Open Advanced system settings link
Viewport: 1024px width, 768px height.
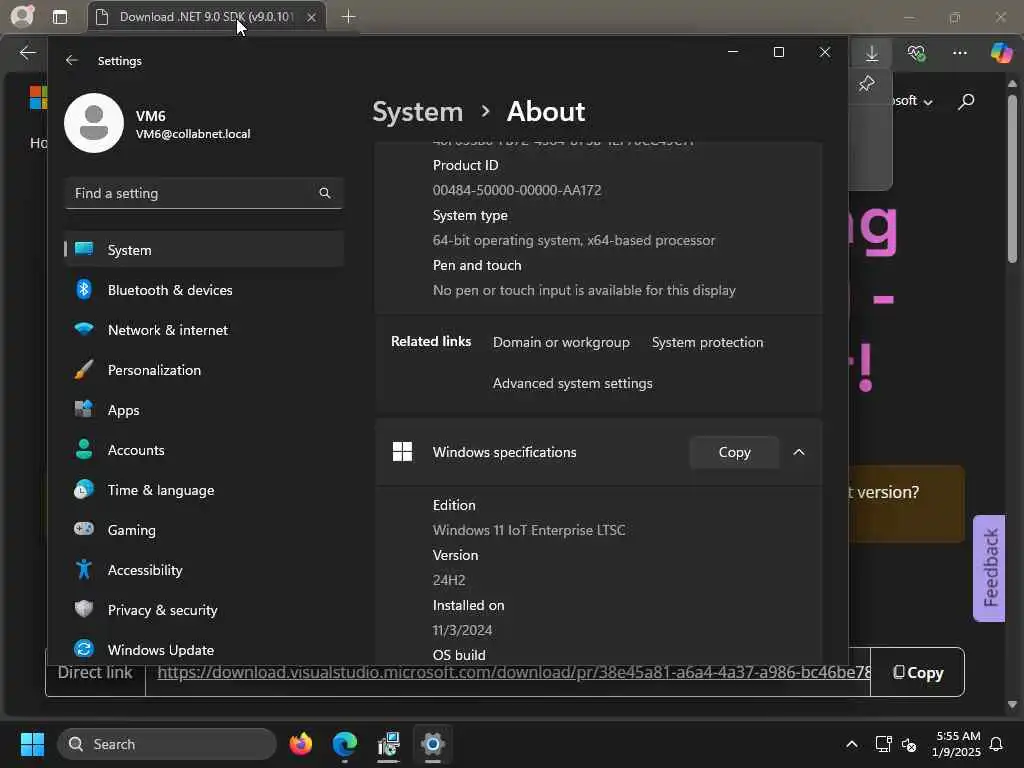(573, 383)
